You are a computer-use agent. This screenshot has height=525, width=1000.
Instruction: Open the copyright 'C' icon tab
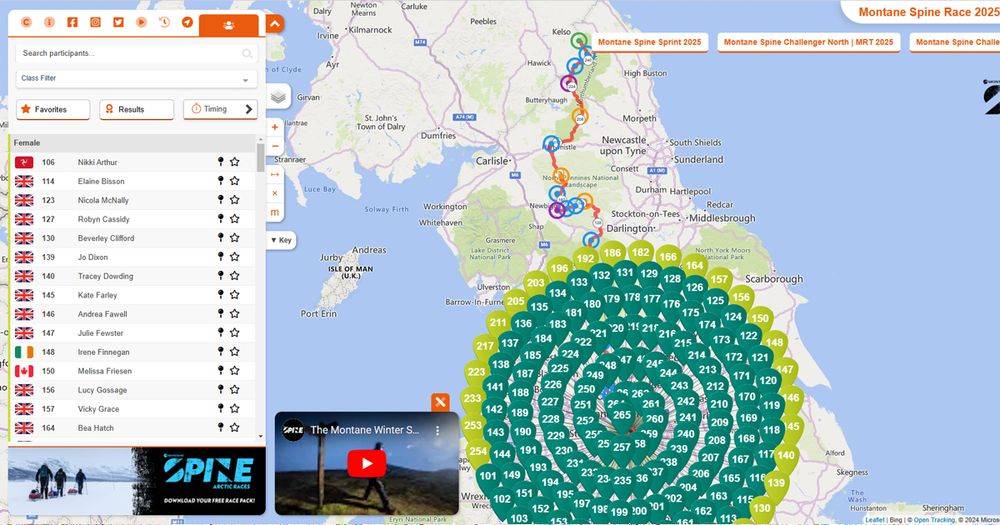26,22
